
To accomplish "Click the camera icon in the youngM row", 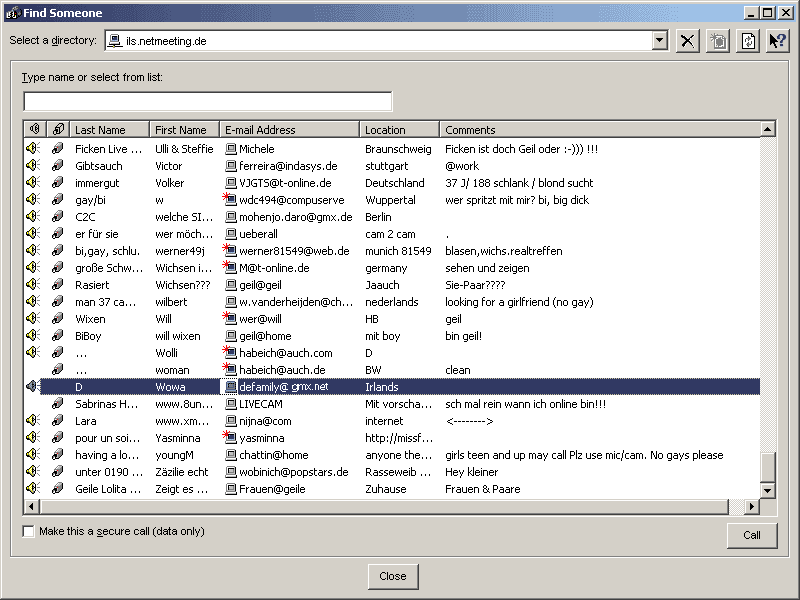I will point(58,455).
